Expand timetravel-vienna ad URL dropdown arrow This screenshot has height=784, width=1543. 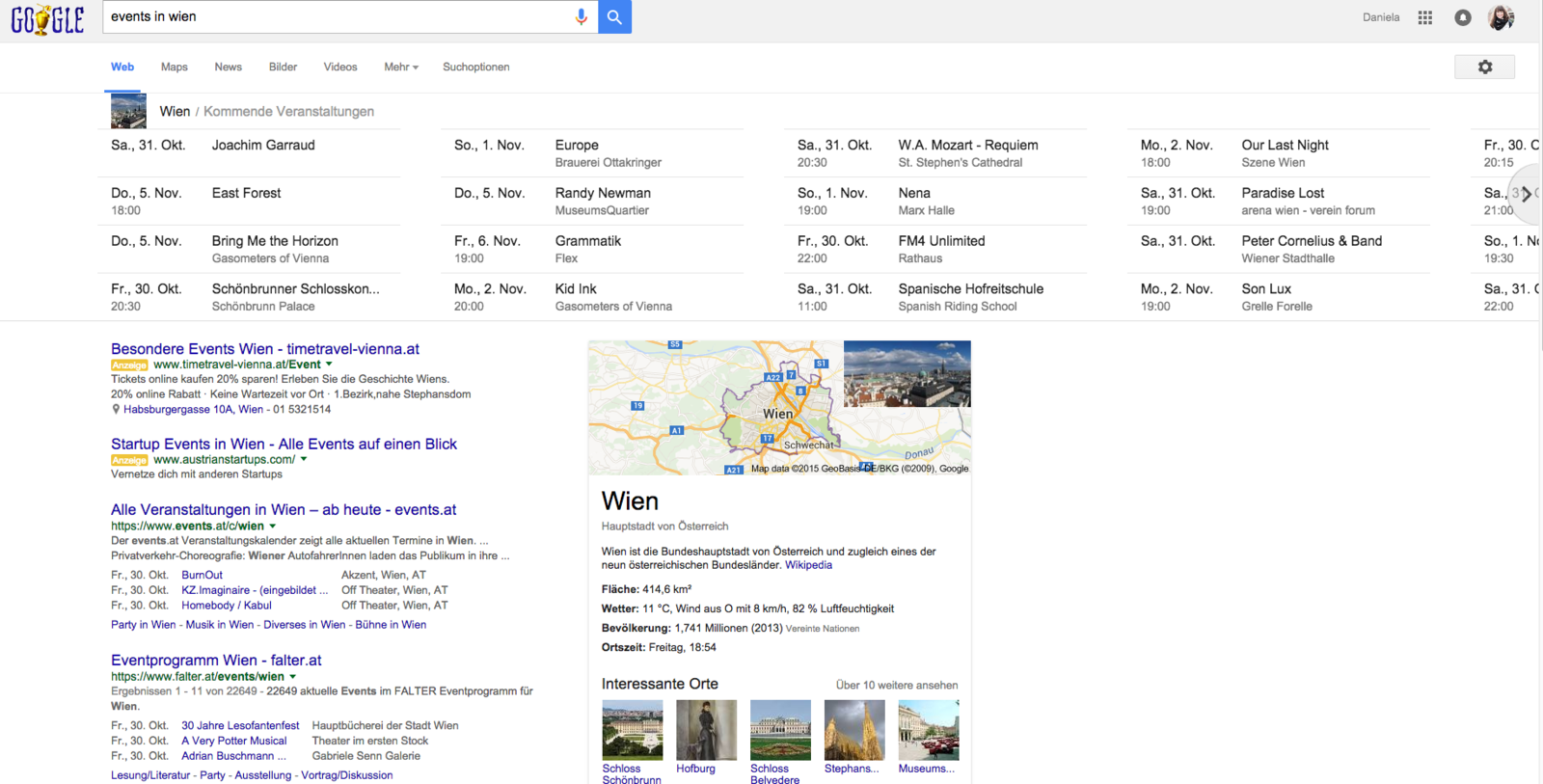329,365
